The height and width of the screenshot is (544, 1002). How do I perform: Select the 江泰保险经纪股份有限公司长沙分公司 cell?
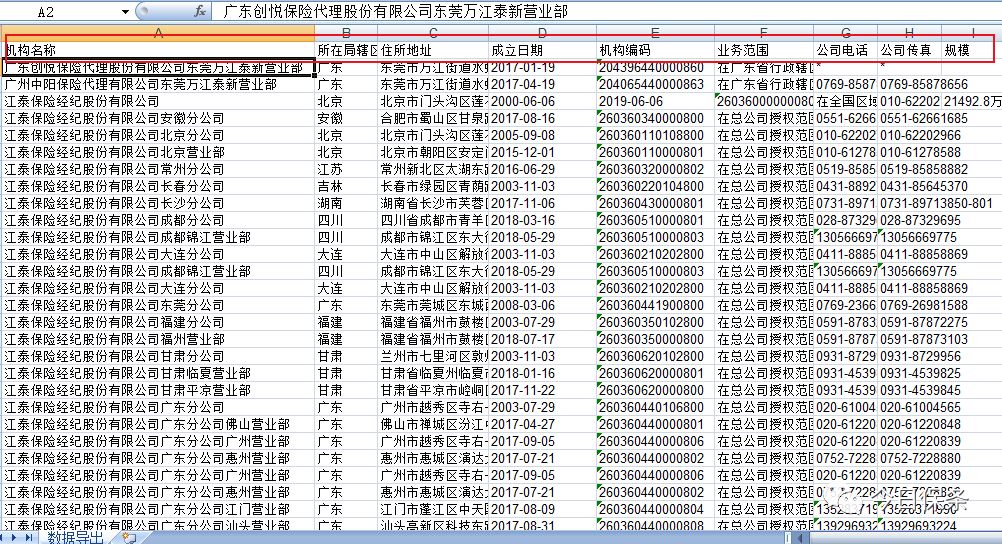pos(158,203)
